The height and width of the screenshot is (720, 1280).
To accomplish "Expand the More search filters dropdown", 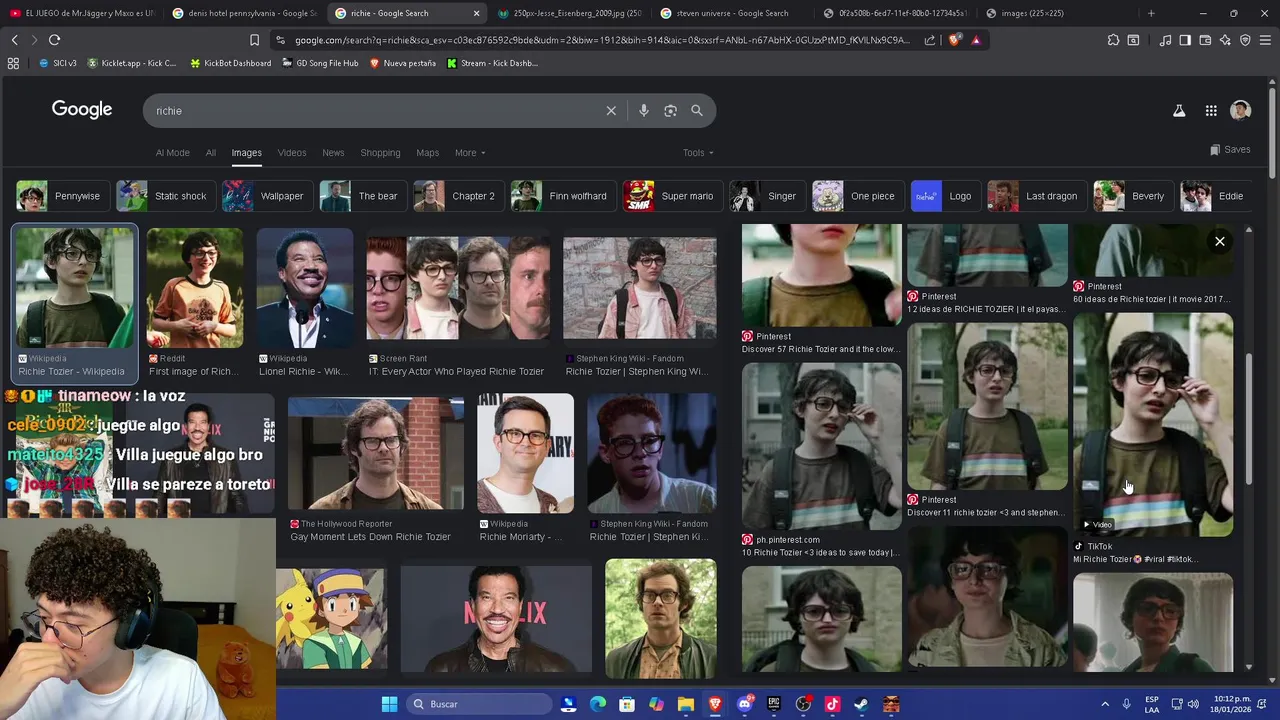I will click(x=470, y=153).
